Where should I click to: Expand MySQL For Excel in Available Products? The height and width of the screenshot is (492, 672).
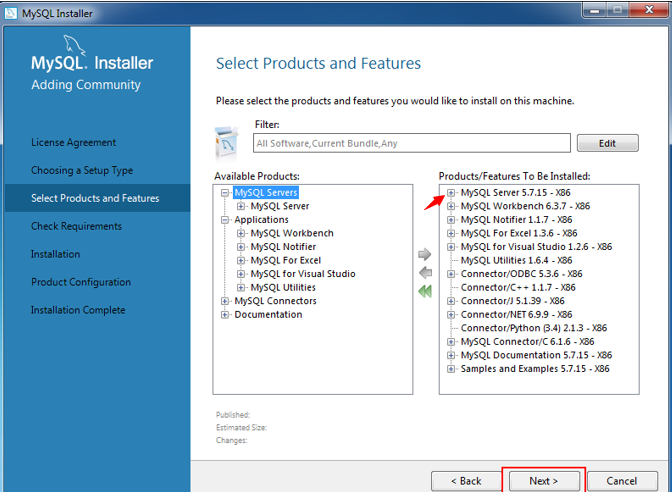241,261
